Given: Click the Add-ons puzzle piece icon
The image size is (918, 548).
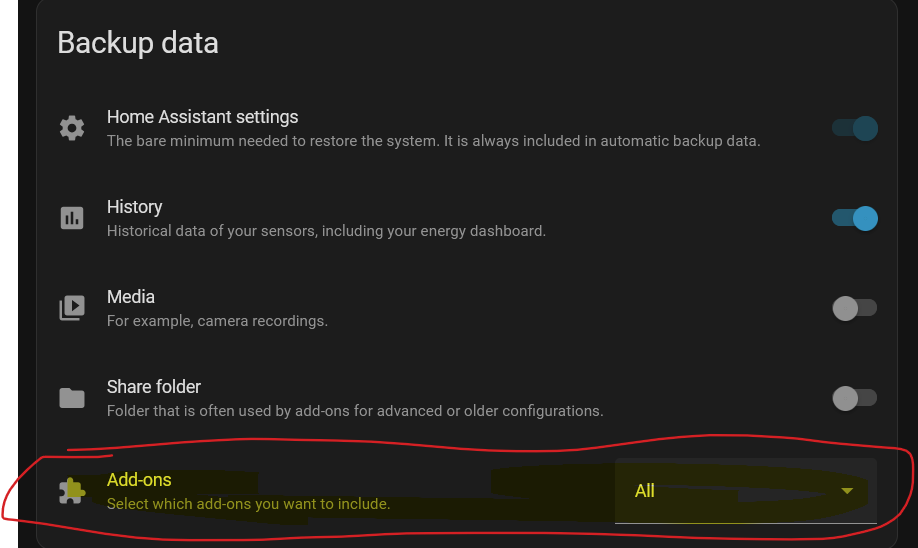Looking at the screenshot, I should pos(72,490).
